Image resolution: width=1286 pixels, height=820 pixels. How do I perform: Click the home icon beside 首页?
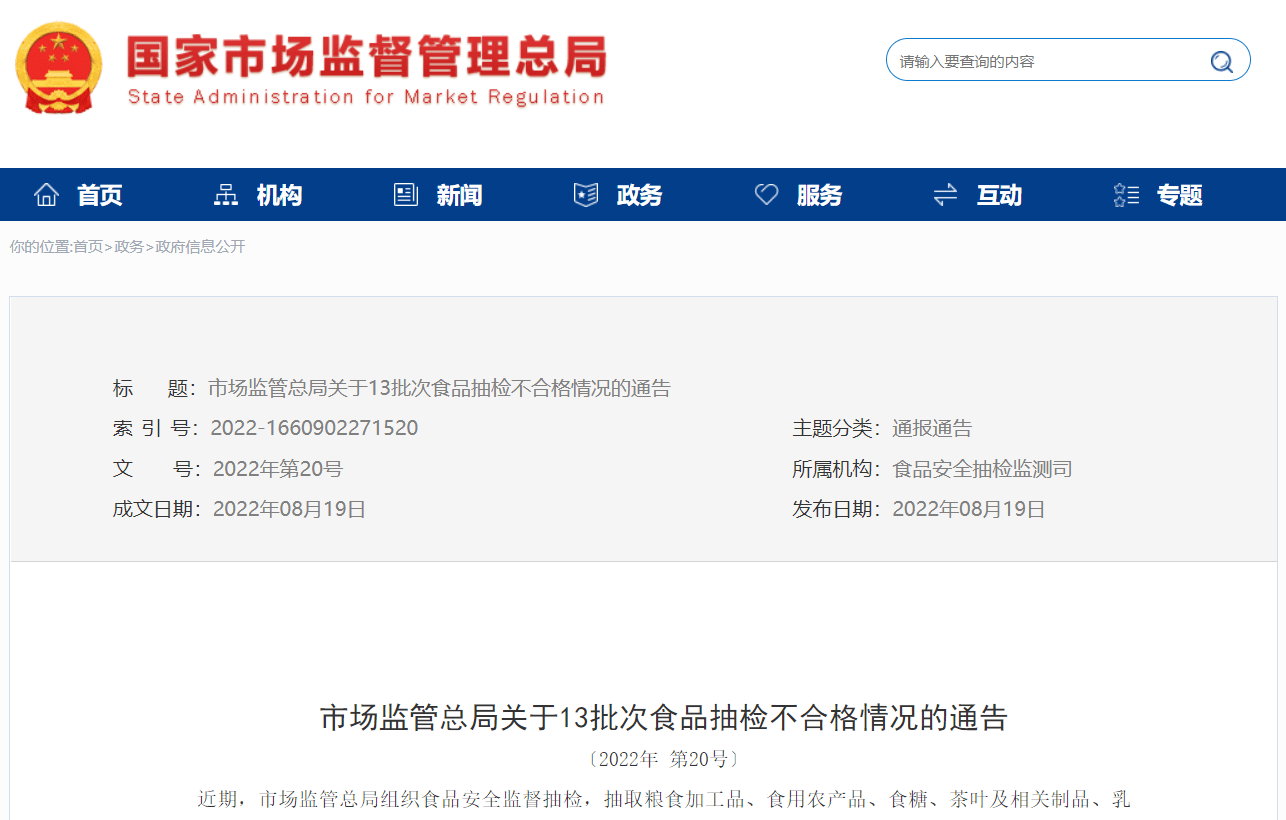(x=47, y=195)
